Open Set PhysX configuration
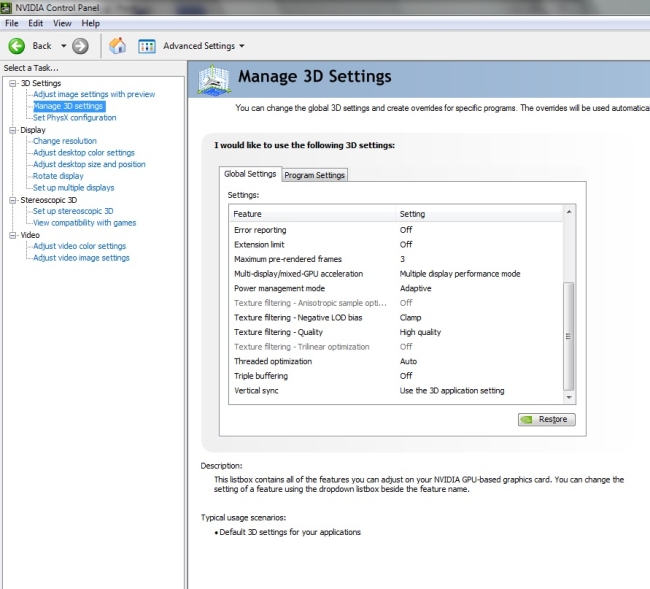The height and width of the screenshot is (589, 650). [74, 118]
